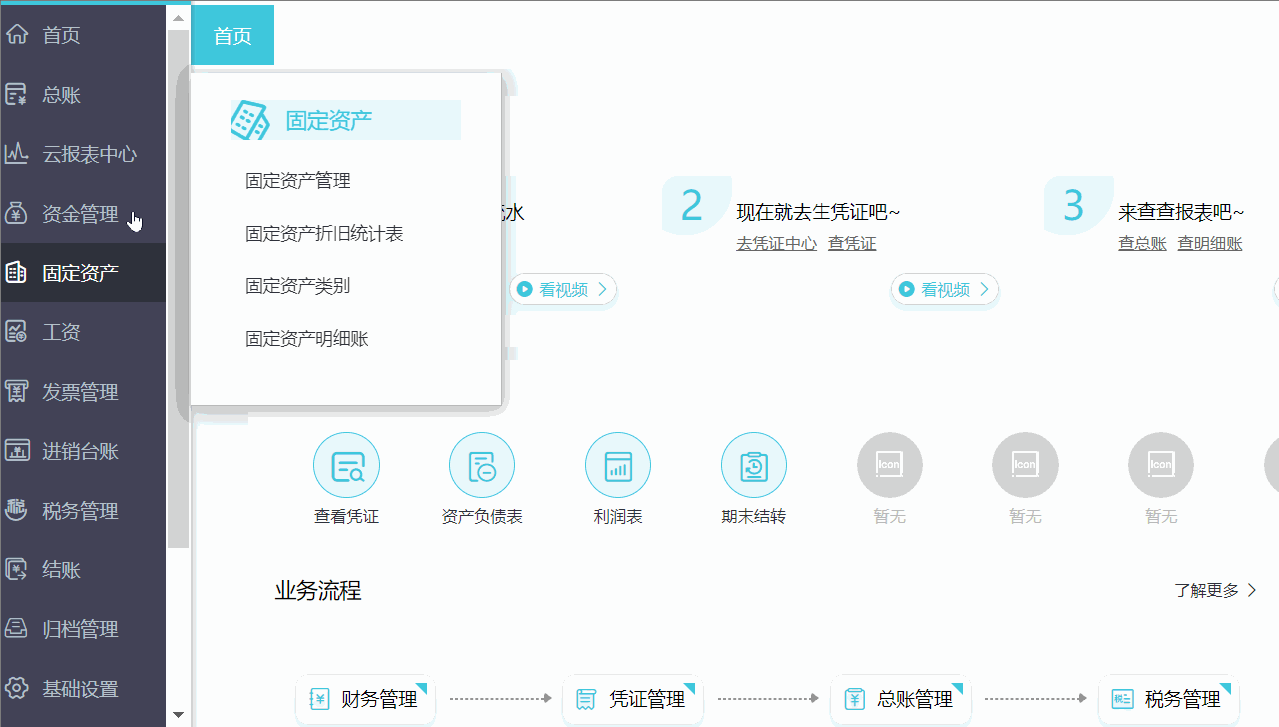Click the 发票管理 label in the sidebar
The width and height of the screenshot is (1279, 727).
click(x=80, y=392)
